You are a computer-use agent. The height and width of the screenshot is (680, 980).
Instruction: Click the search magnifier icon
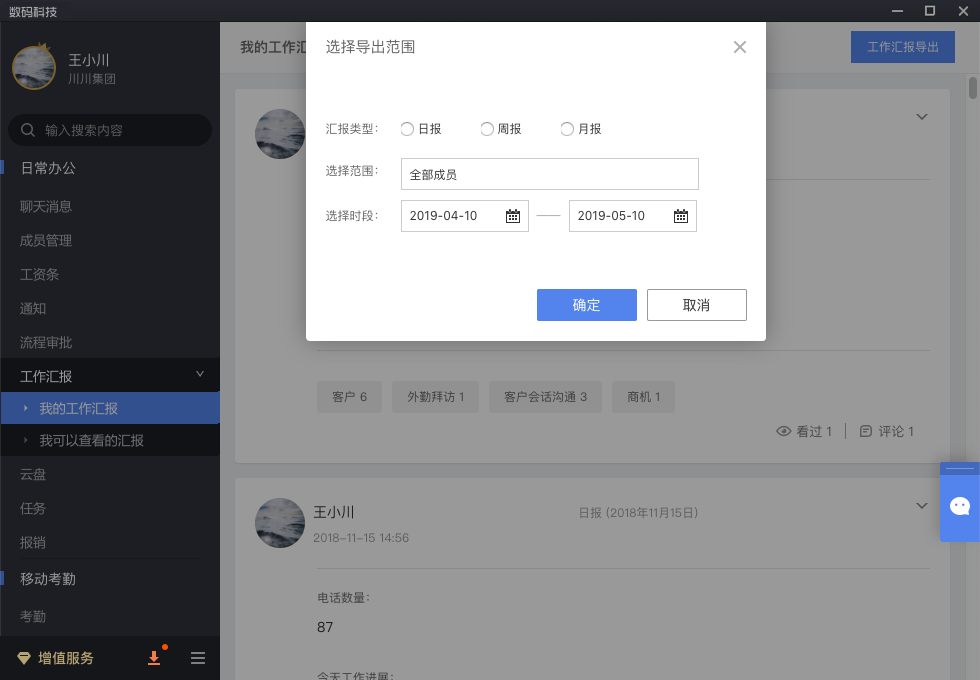28,130
